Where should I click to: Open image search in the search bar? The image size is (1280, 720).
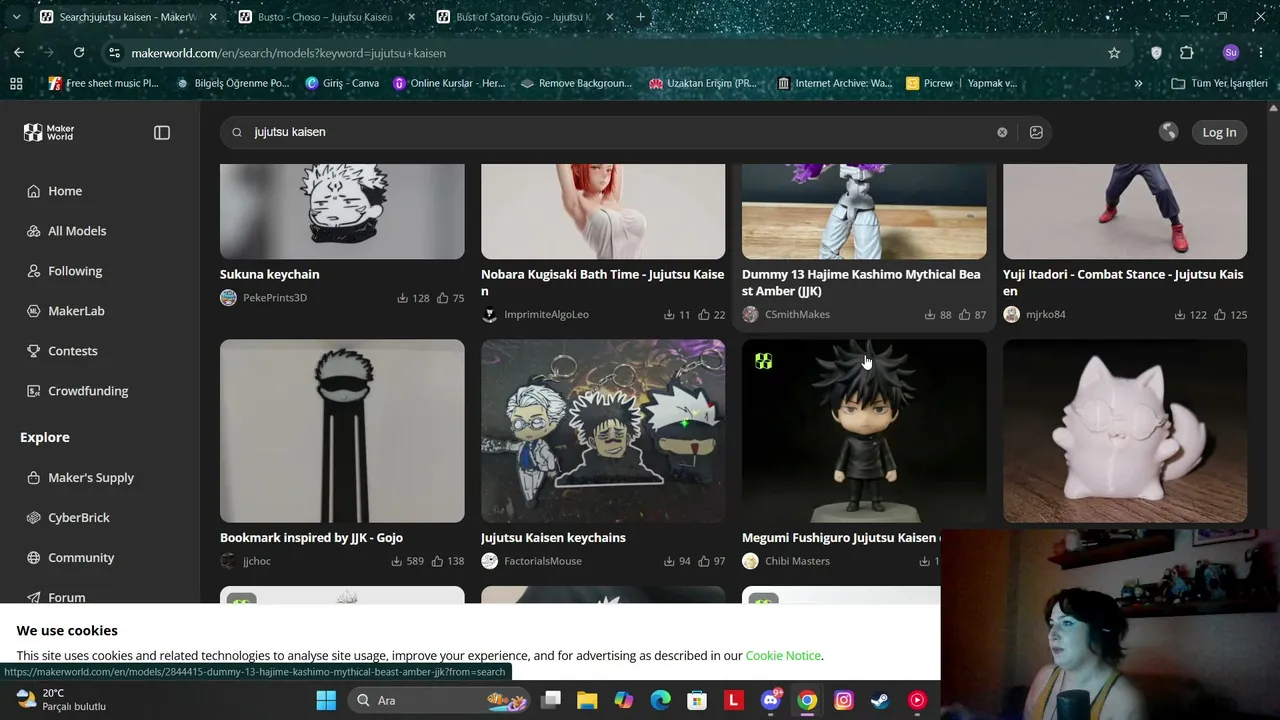1036,132
